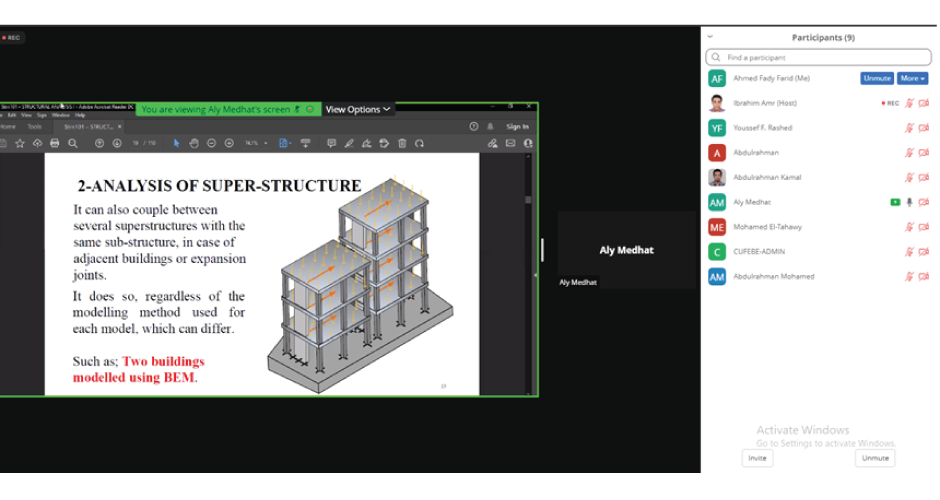Click the Find a participant search field

point(820,58)
